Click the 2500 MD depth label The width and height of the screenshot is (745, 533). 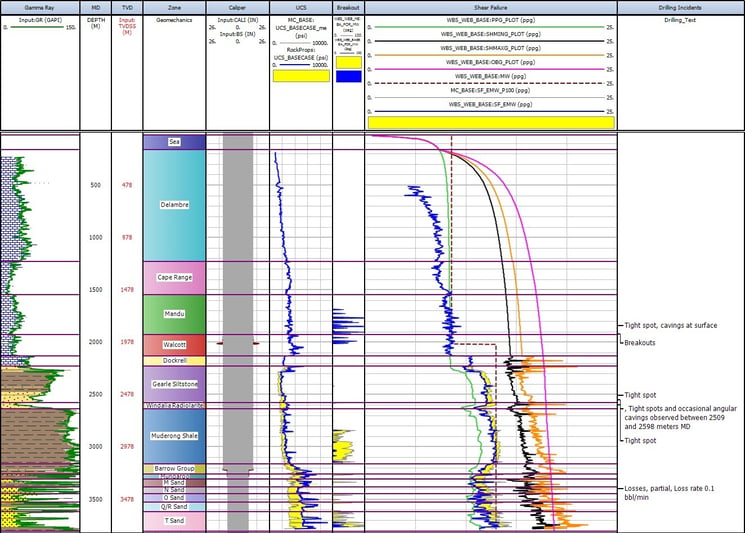[x=96, y=394]
